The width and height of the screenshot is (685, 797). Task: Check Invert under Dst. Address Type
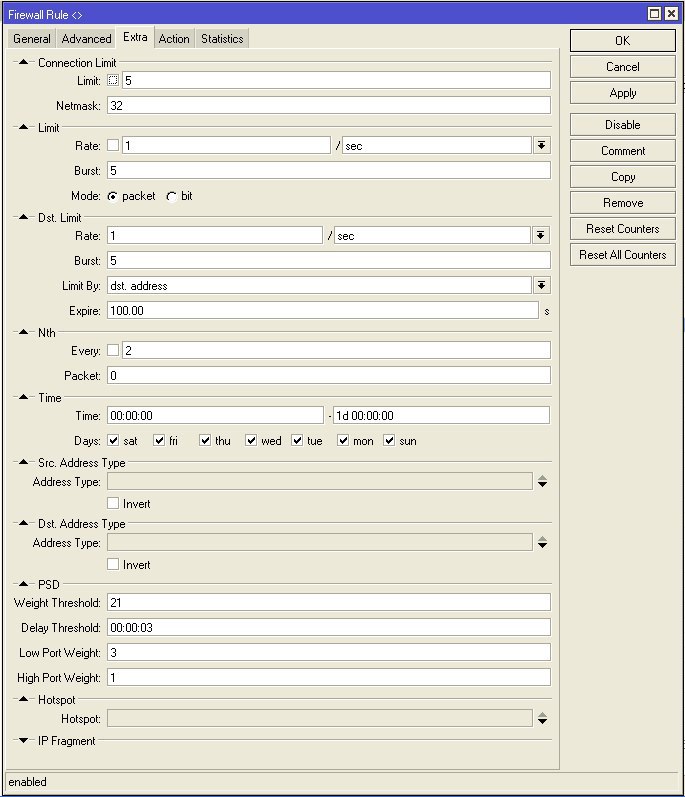[113, 565]
